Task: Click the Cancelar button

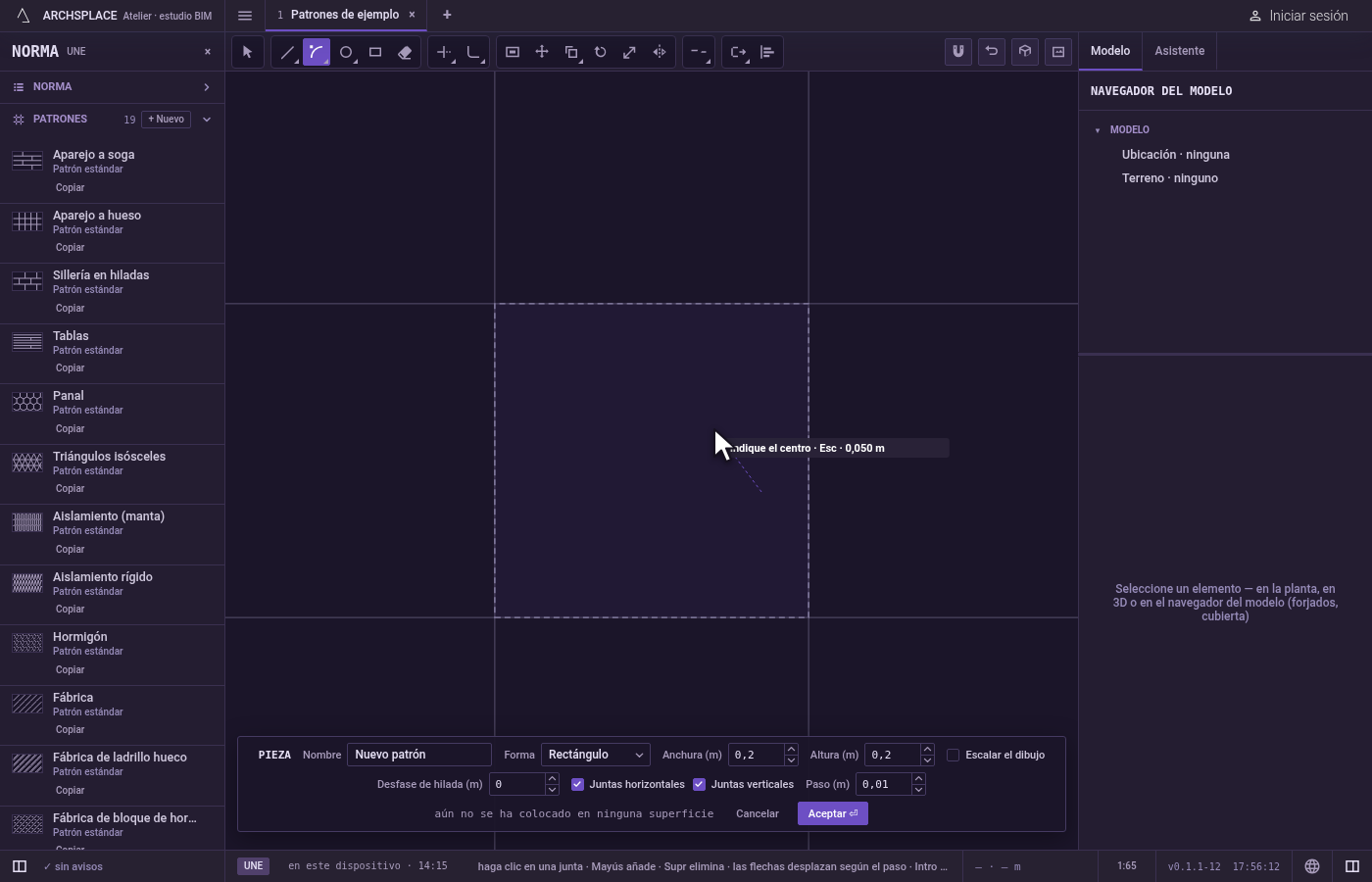Action: tap(758, 813)
